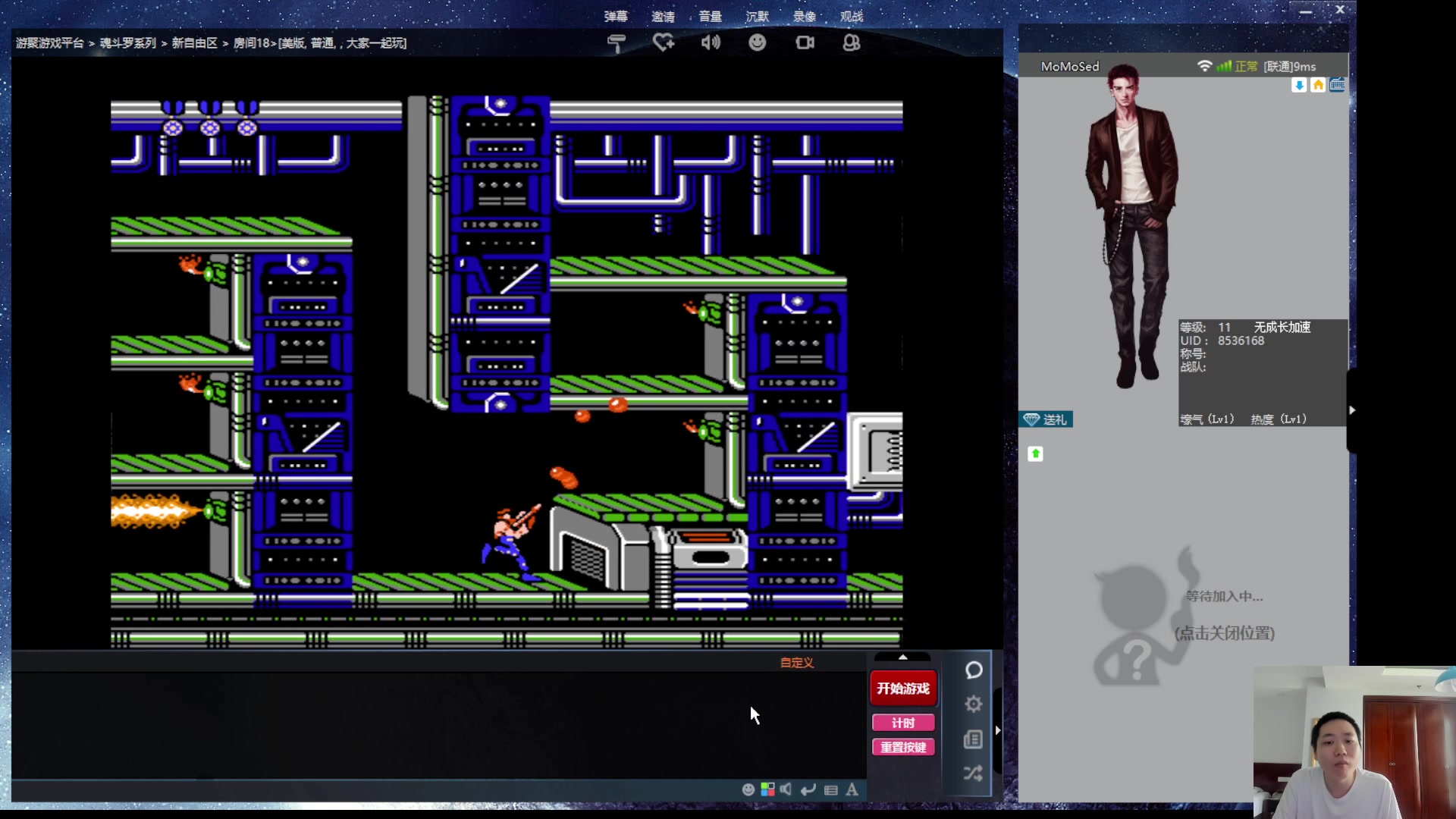This screenshot has width=1456, height=819.
Task: Click the red 开始游戏 button
Action: [x=903, y=689]
